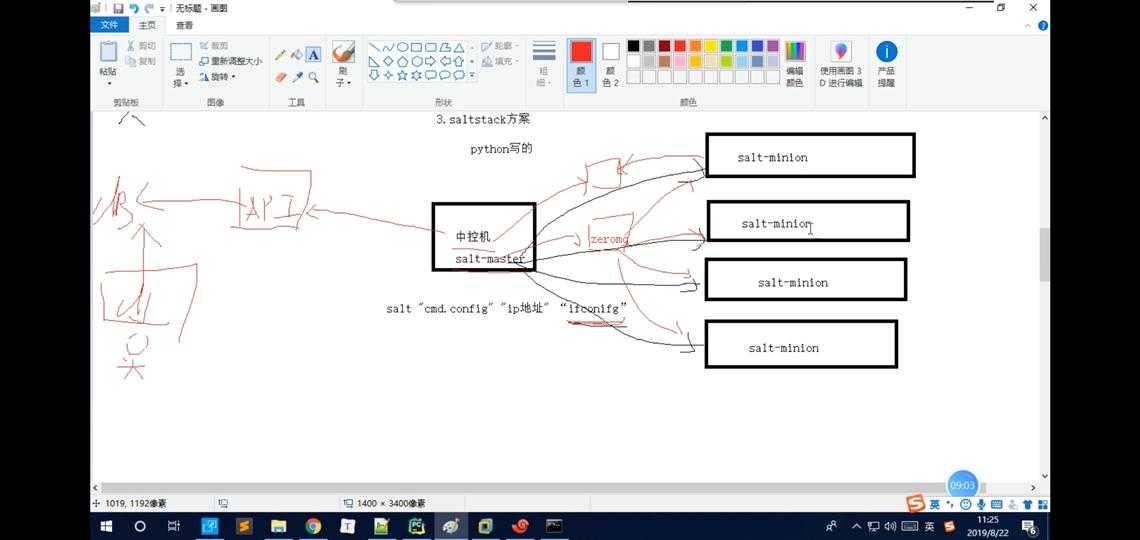1140x540 pixels.
Task: Choose the Down arrow shape
Action: coord(374,75)
